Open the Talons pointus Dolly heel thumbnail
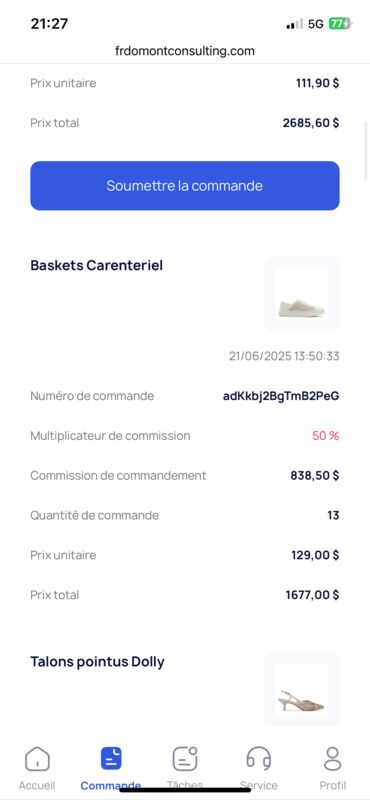 [x=302, y=689]
